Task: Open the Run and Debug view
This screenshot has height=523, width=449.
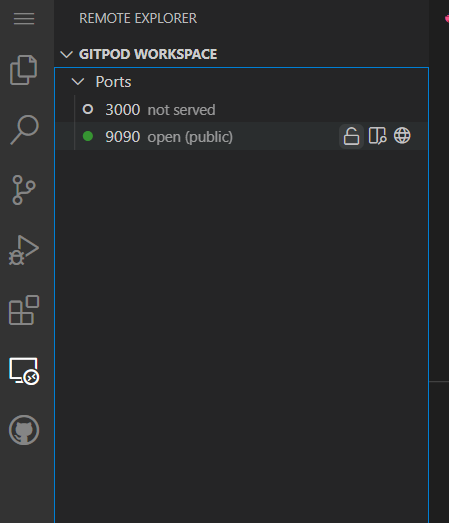Action: 24,250
